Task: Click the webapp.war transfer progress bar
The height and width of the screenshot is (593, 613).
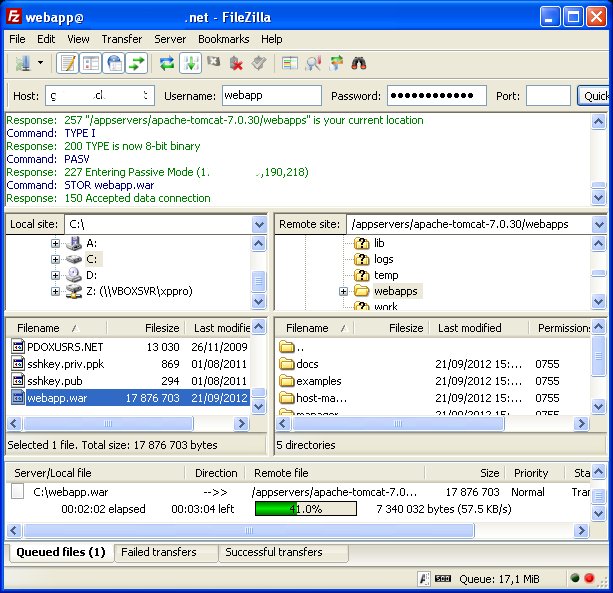Action: [x=306, y=509]
